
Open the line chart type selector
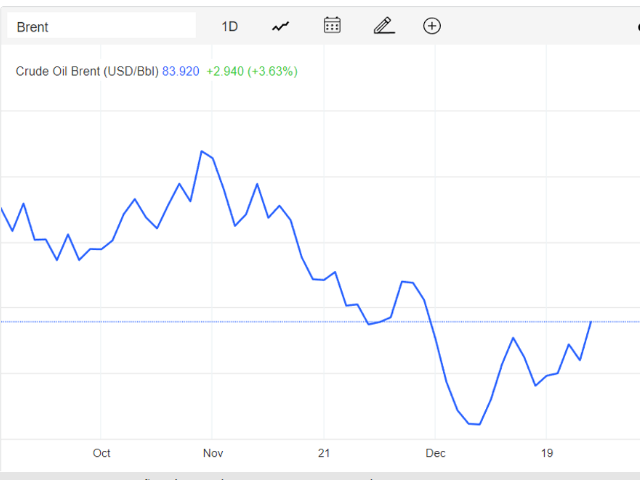(x=281, y=27)
